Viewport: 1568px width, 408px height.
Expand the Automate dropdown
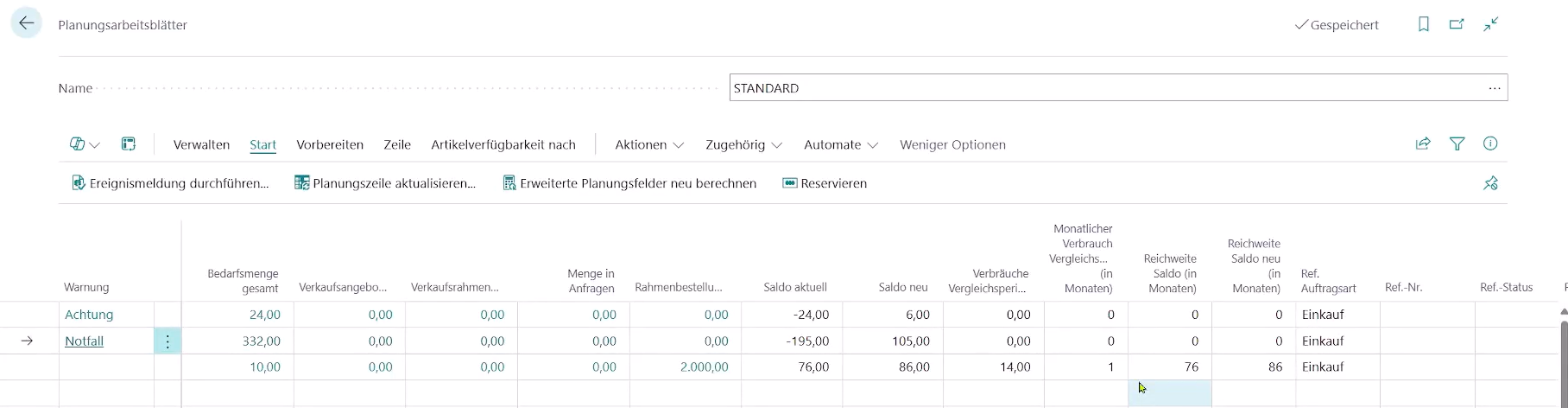pos(841,144)
